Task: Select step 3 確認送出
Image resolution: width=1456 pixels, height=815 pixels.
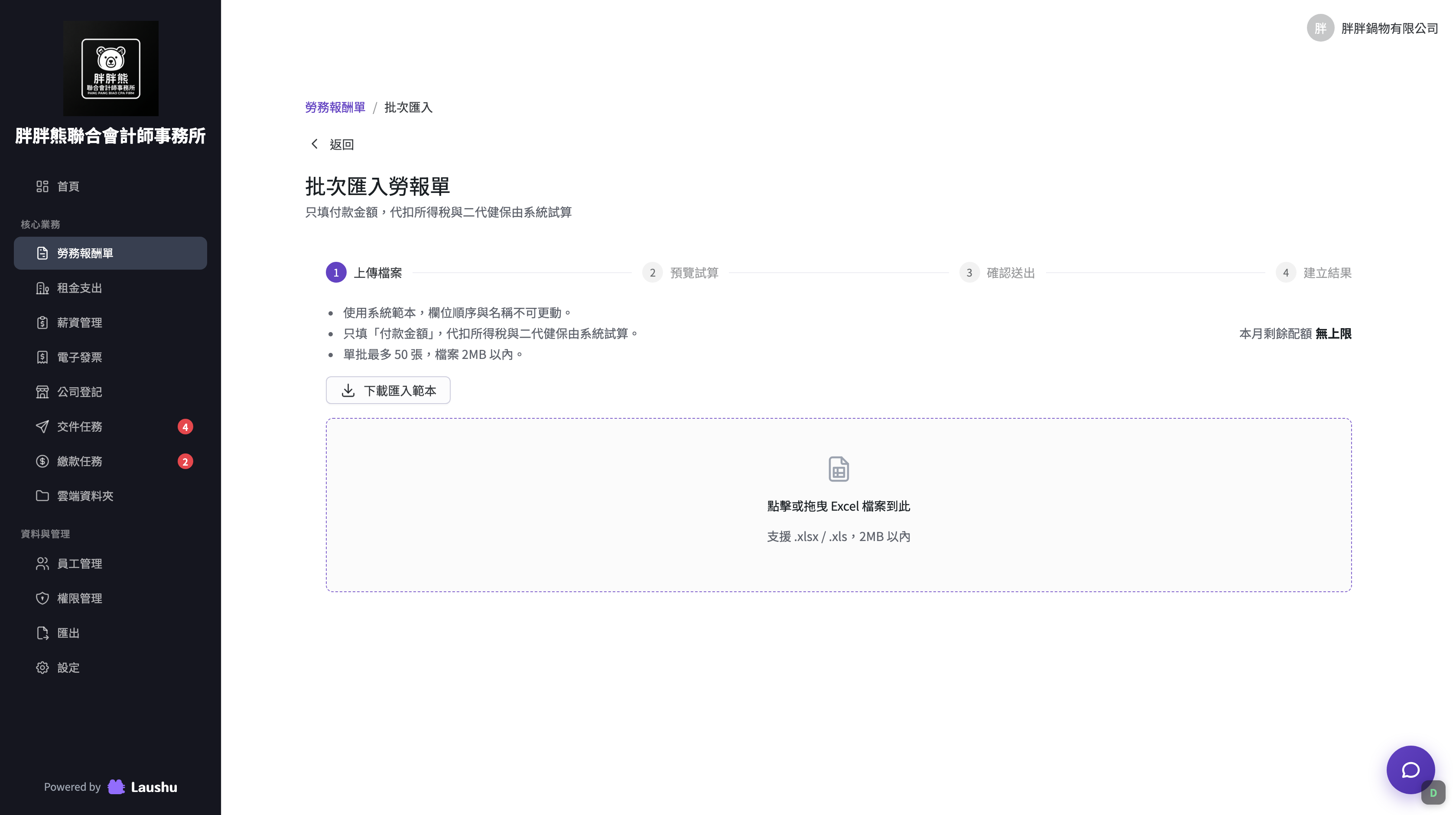Action: pos(997,273)
